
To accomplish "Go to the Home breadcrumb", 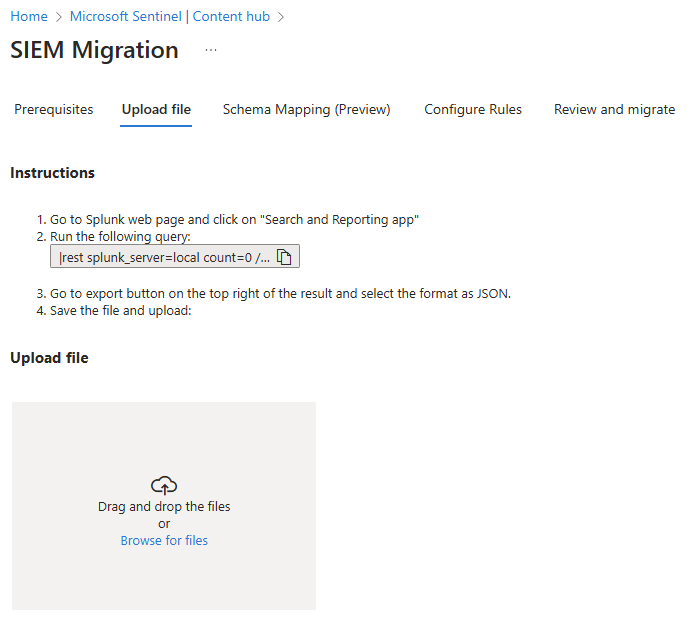I will (29, 16).
